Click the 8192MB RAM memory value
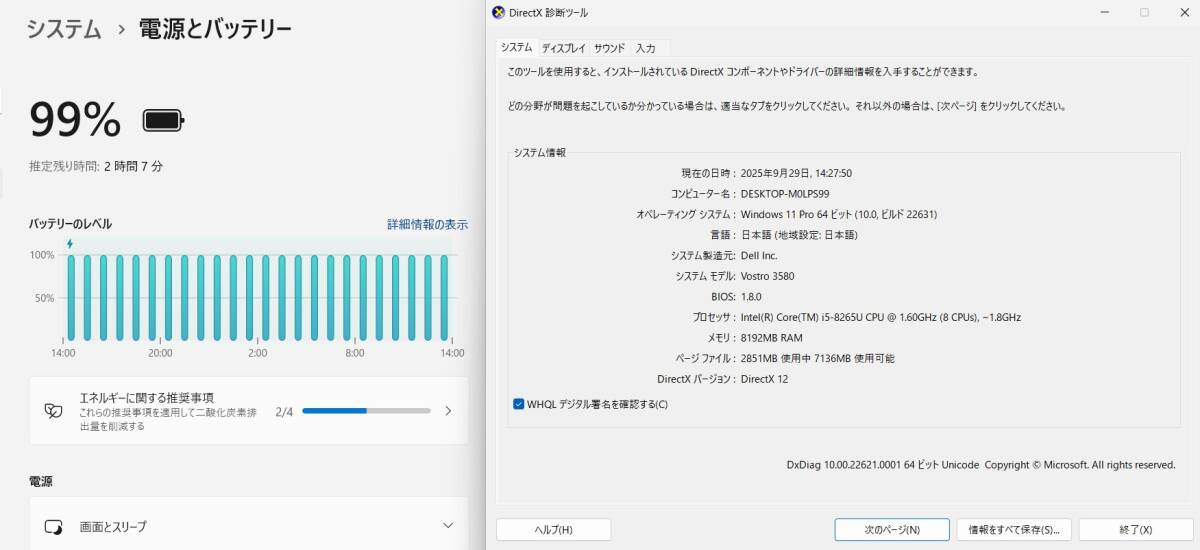 tap(772, 338)
